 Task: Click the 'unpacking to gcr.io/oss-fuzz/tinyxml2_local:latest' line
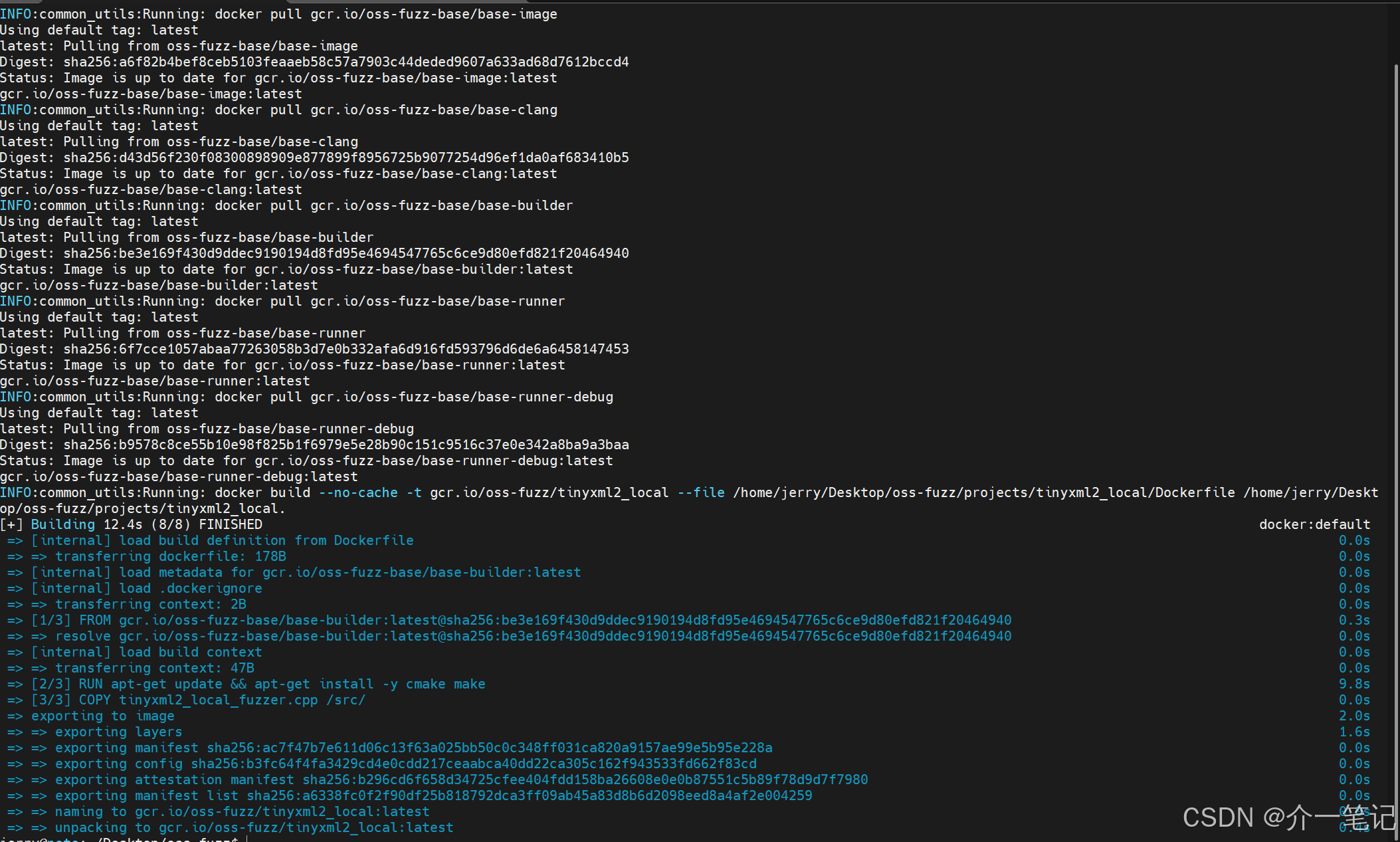click(x=254, y=827)
